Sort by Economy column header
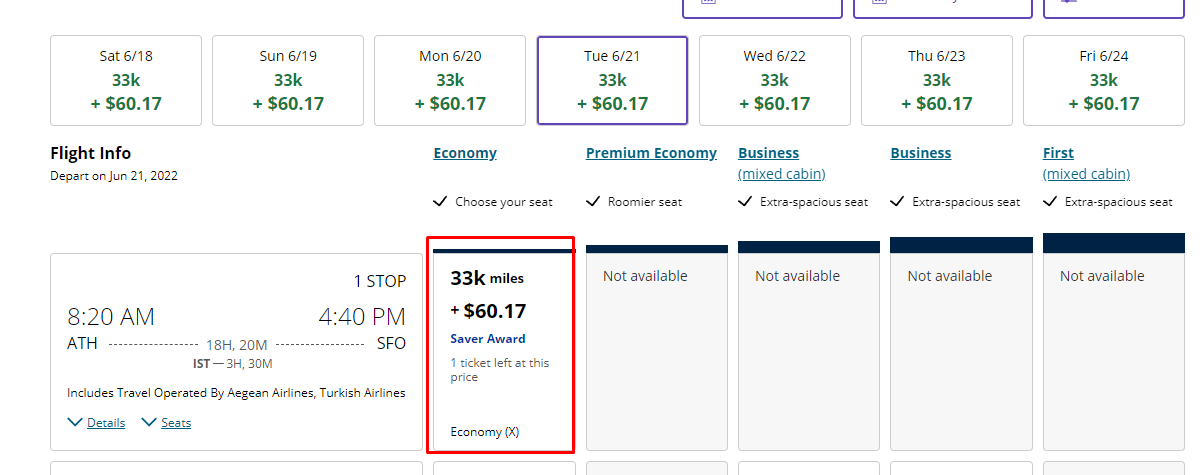Screen dimensions: 1202x475 click(465, 153)
